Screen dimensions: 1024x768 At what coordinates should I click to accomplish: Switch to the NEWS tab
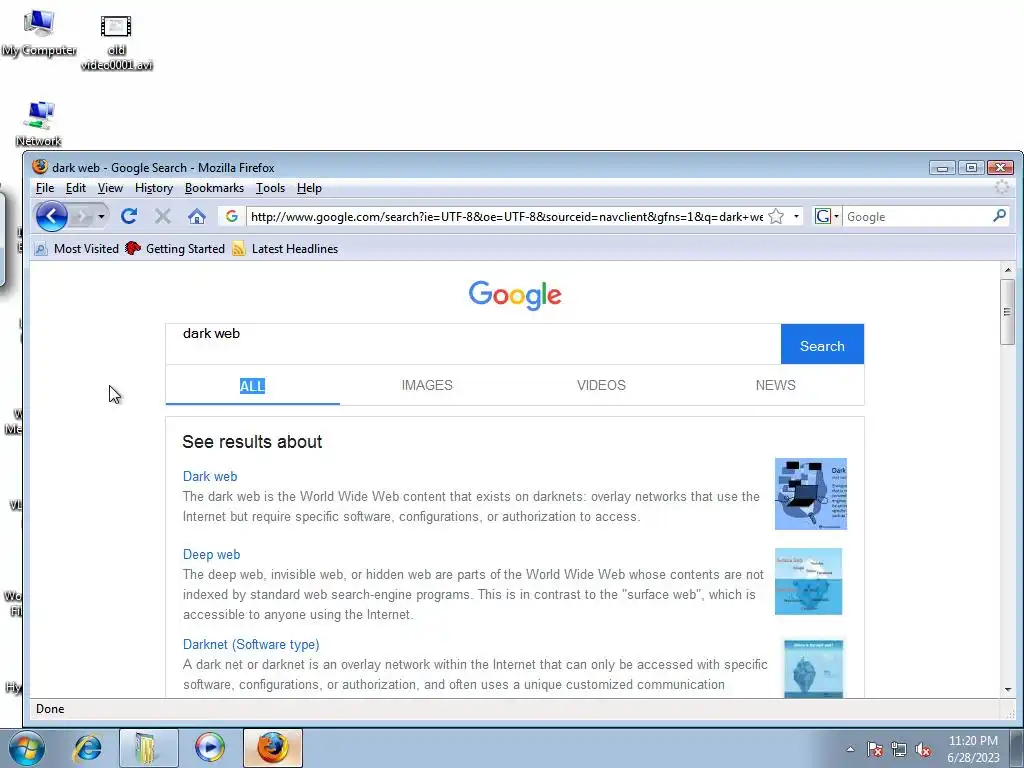click(x=776, y=385)
